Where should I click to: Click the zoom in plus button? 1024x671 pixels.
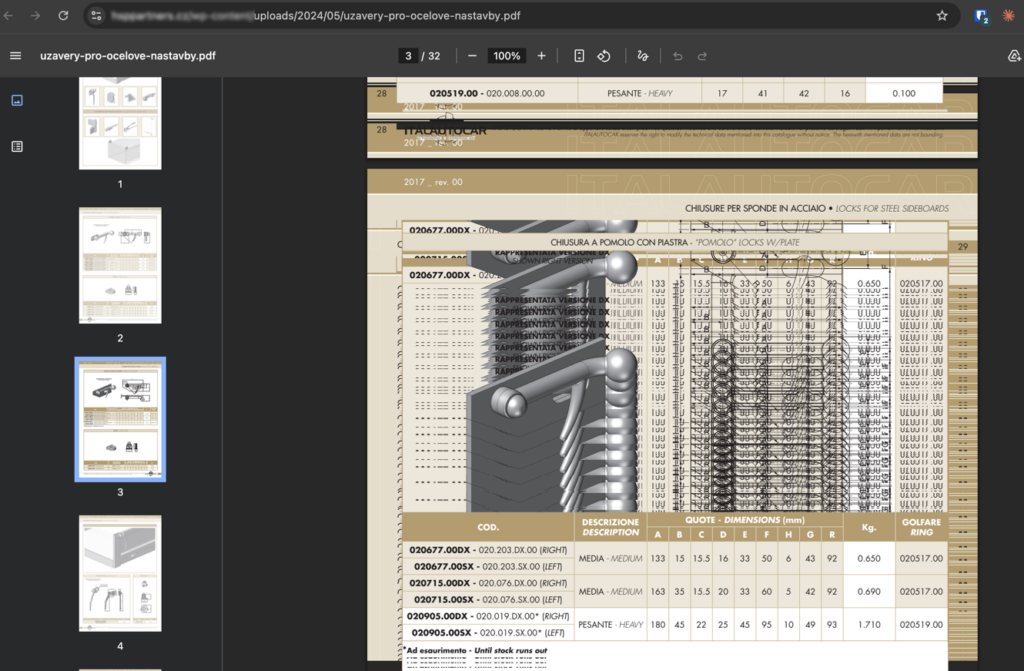pyautogui.click(x=541, y=56)
